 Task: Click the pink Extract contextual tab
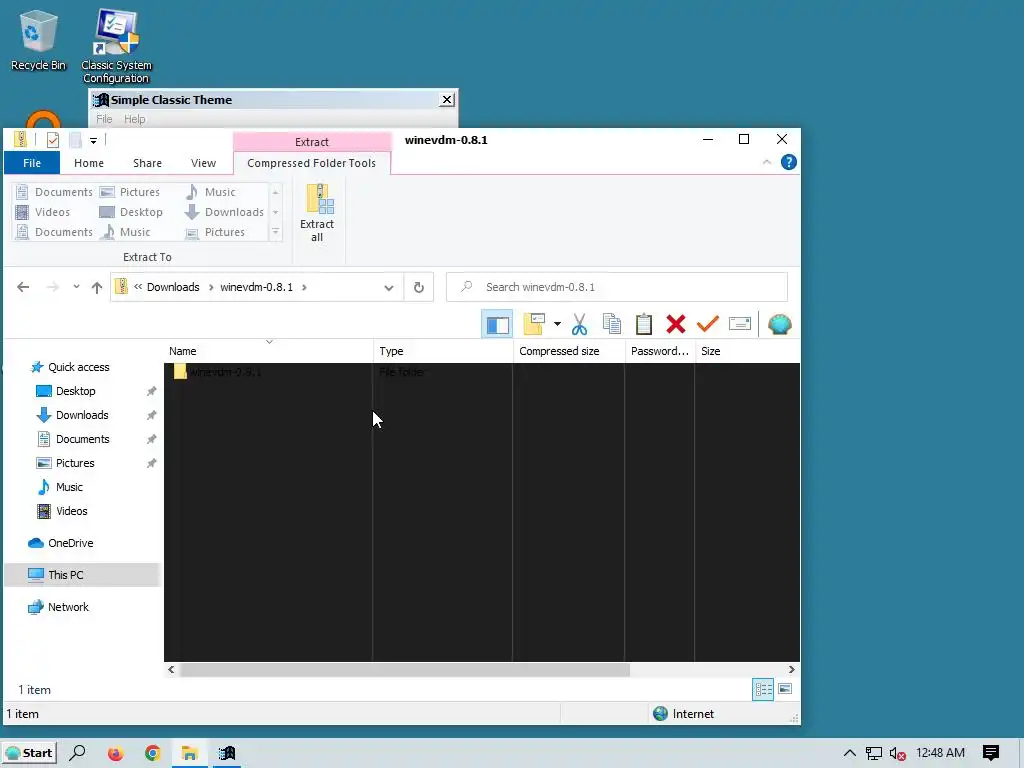[x=312, y=142]
